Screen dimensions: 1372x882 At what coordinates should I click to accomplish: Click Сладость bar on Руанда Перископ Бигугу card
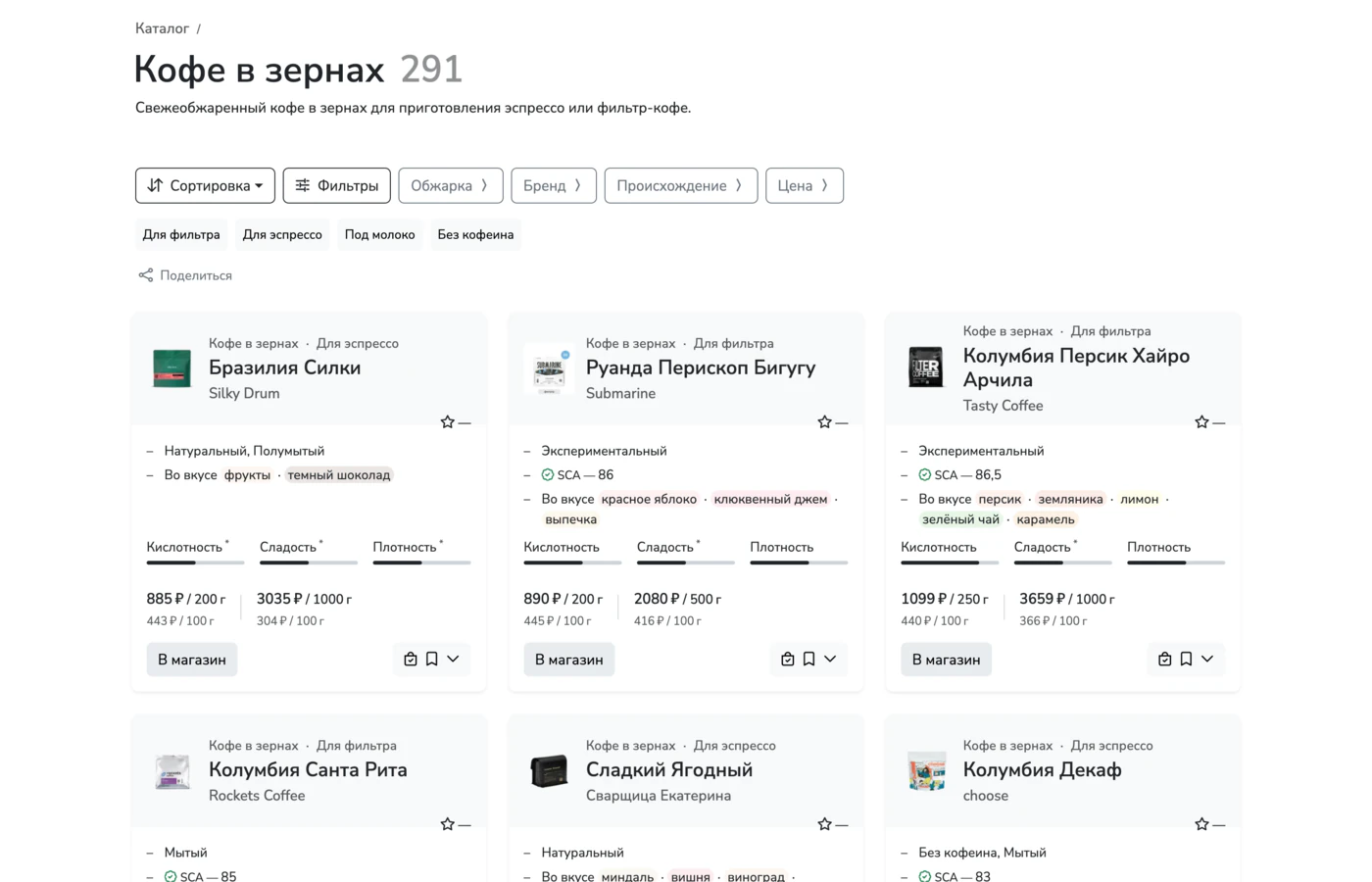tap(686, 563)
